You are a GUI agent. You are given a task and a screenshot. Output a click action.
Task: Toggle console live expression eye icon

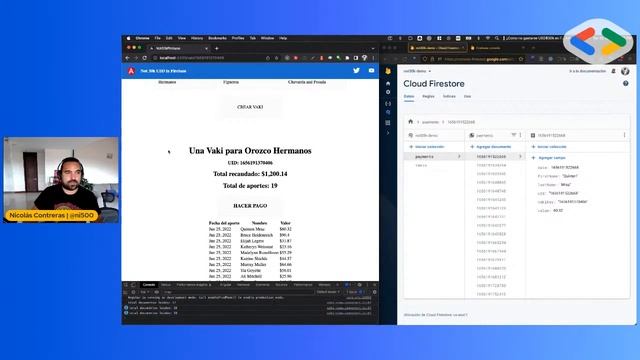pyautogui.click(x=157, y=292)
